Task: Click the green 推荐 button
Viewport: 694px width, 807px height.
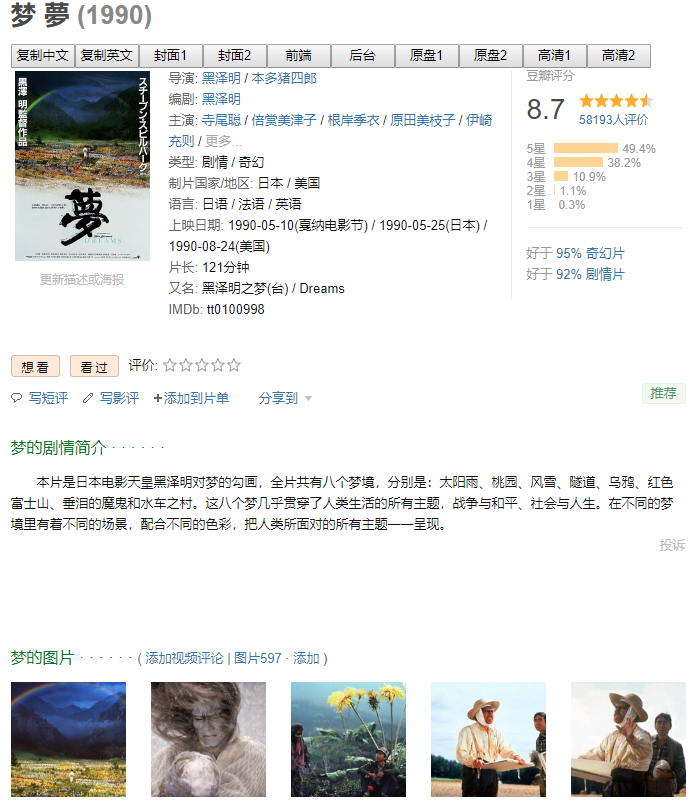Action: pyautogui.click(x=663, y=393)
